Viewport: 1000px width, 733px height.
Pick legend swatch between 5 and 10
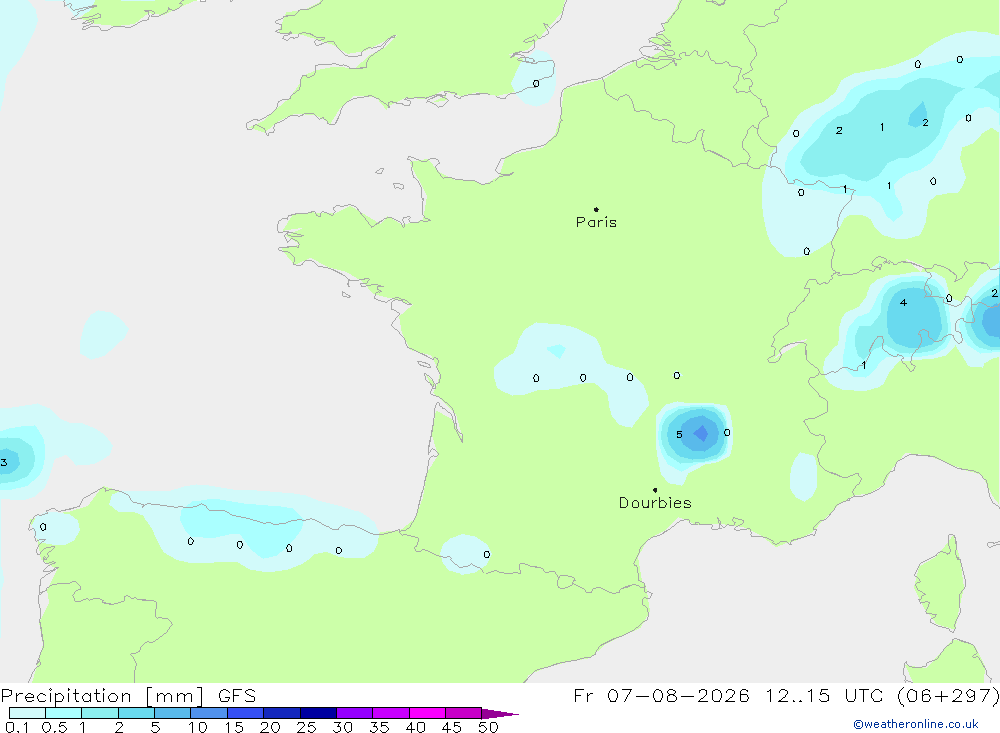tap(173, 713)
